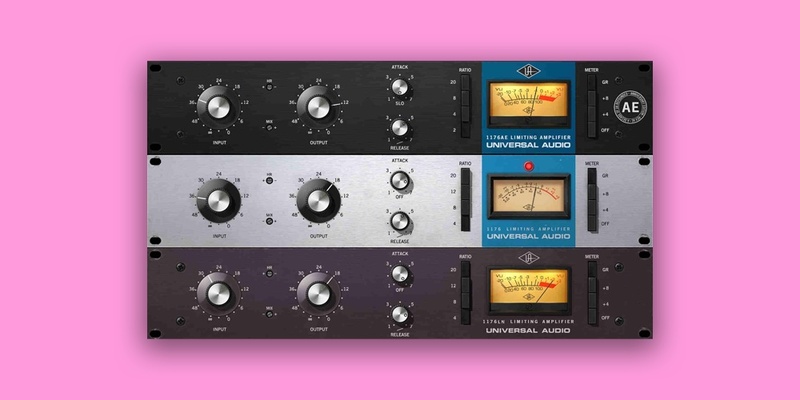Set silver 1176 meter to +8
This screenshot has height=400, width=800.
tap(592, 192)
